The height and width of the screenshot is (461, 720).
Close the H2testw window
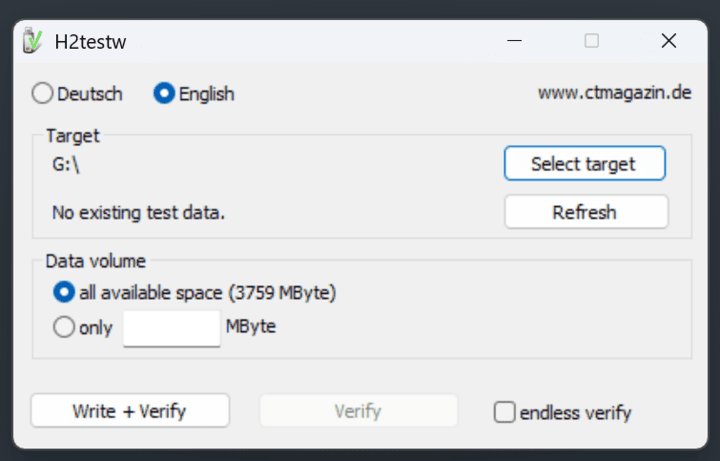click(x=669, y=41)
